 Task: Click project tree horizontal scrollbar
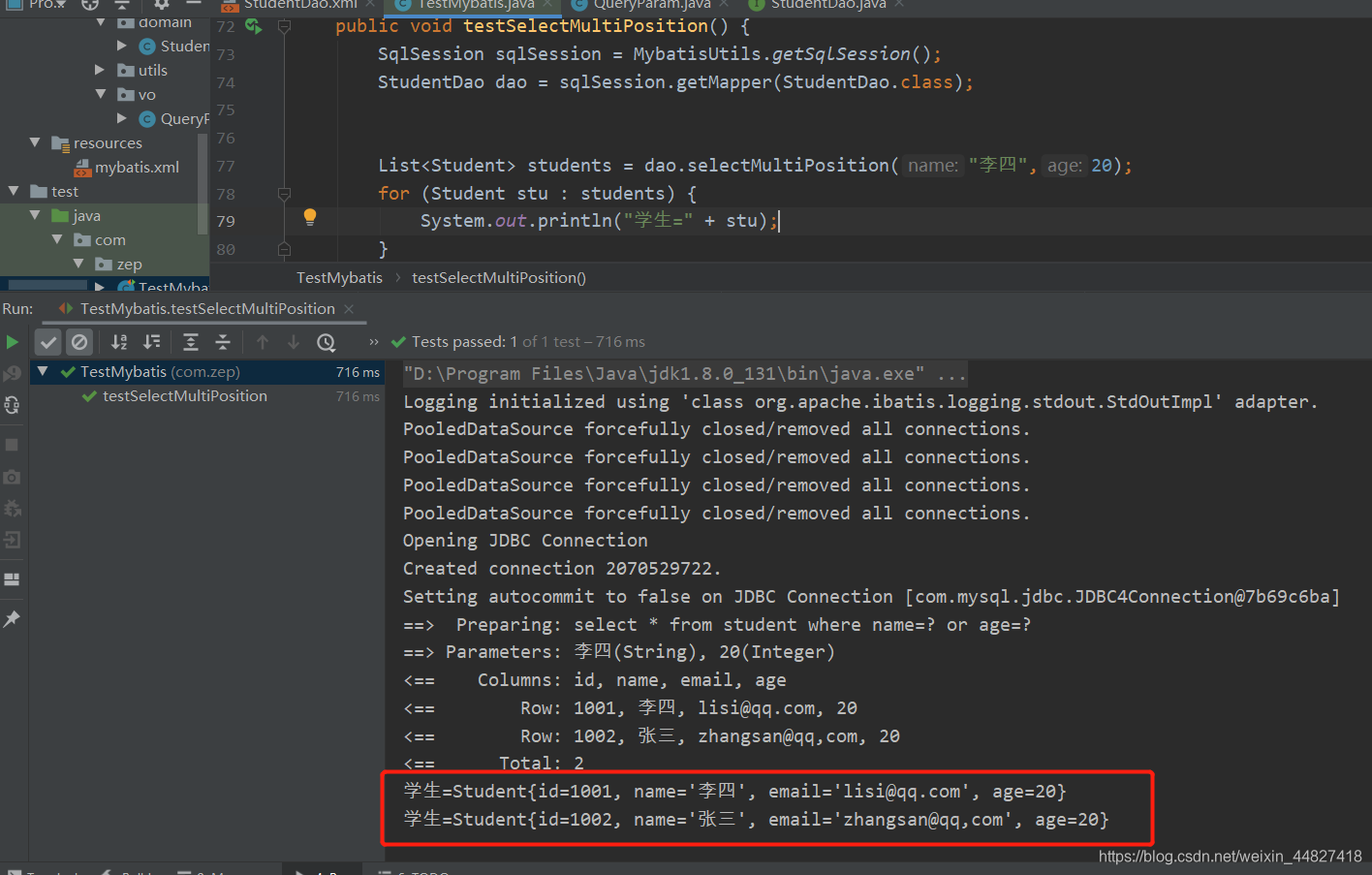point(47,285)
